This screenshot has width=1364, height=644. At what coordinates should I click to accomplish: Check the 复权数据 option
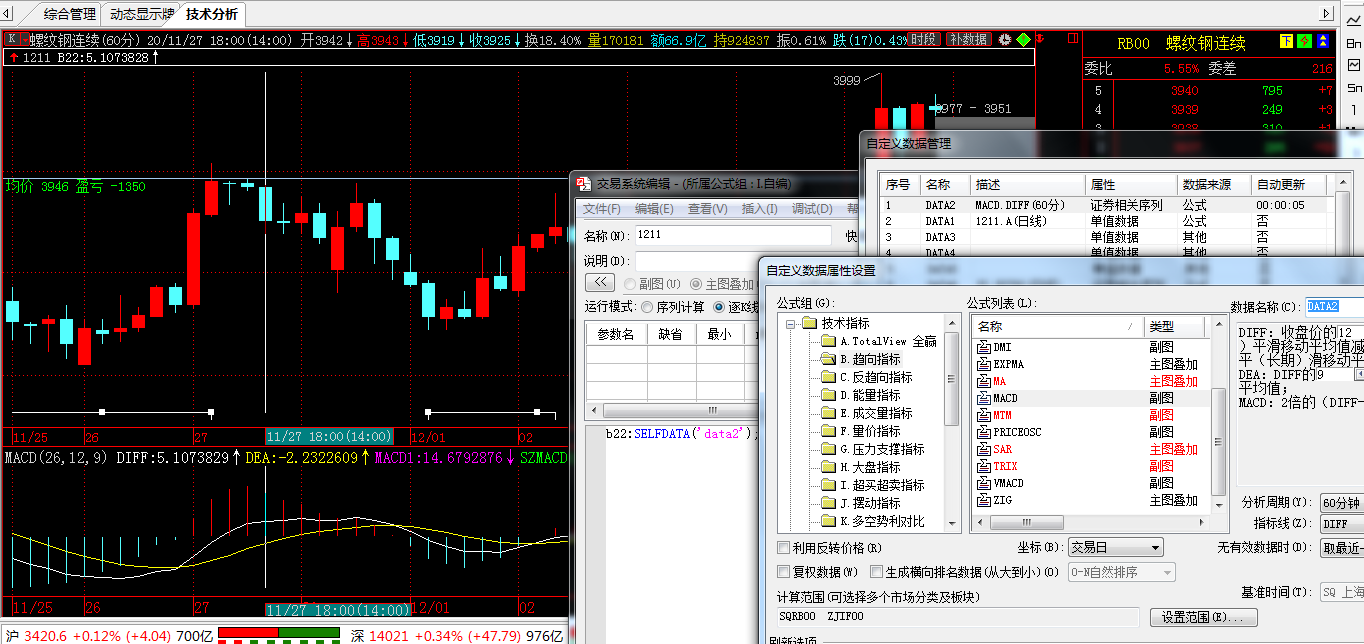point(784,572)
